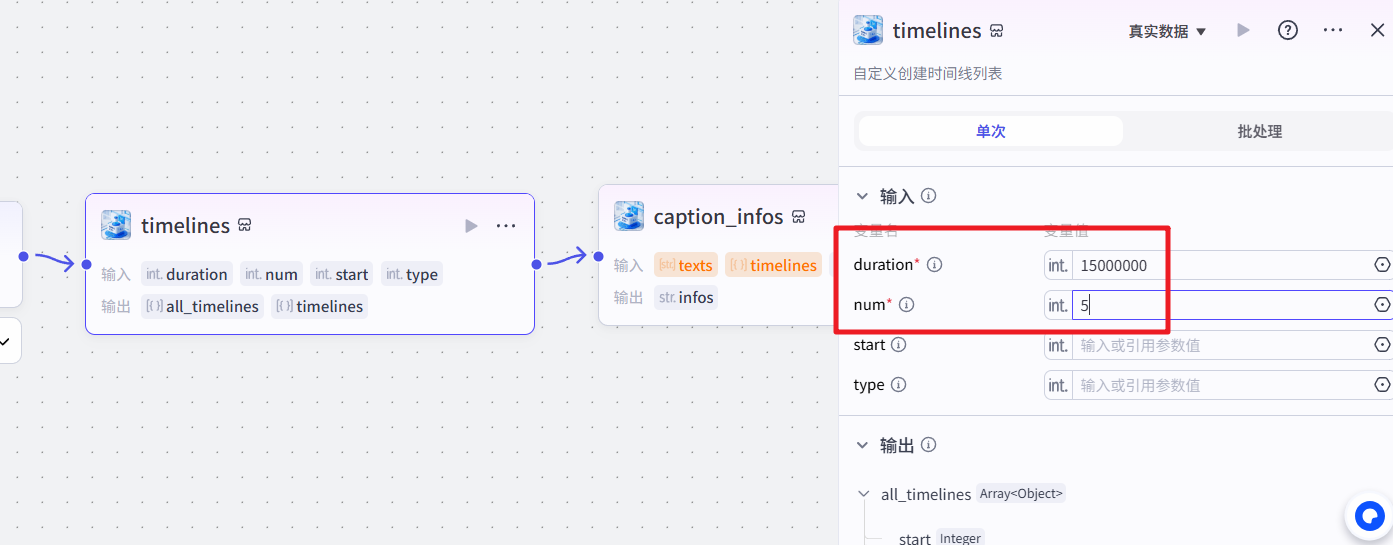Open the floating chat assistant button

click(x=1368, y=516)
